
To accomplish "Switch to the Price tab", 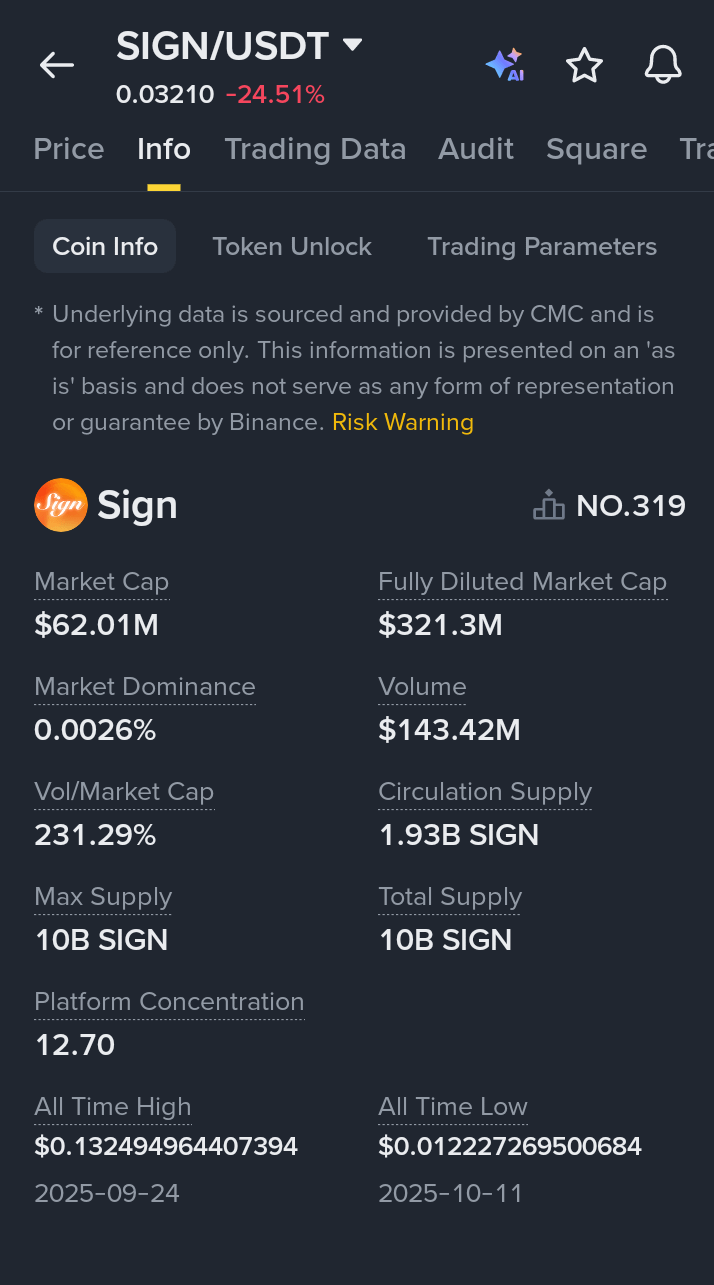I will point(68,149).
